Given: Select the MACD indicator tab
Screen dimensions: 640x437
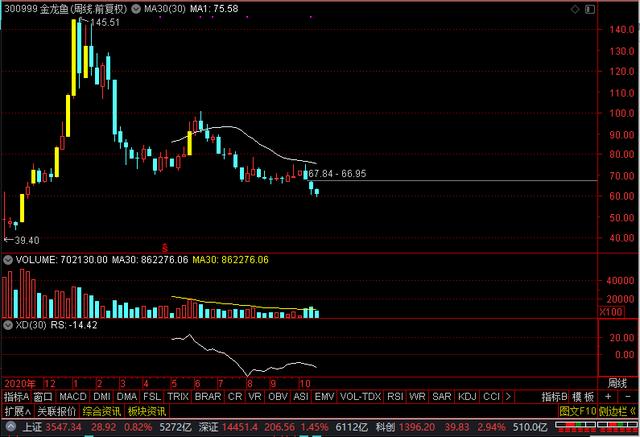Looking at the screenshot, I should (73, 397).
